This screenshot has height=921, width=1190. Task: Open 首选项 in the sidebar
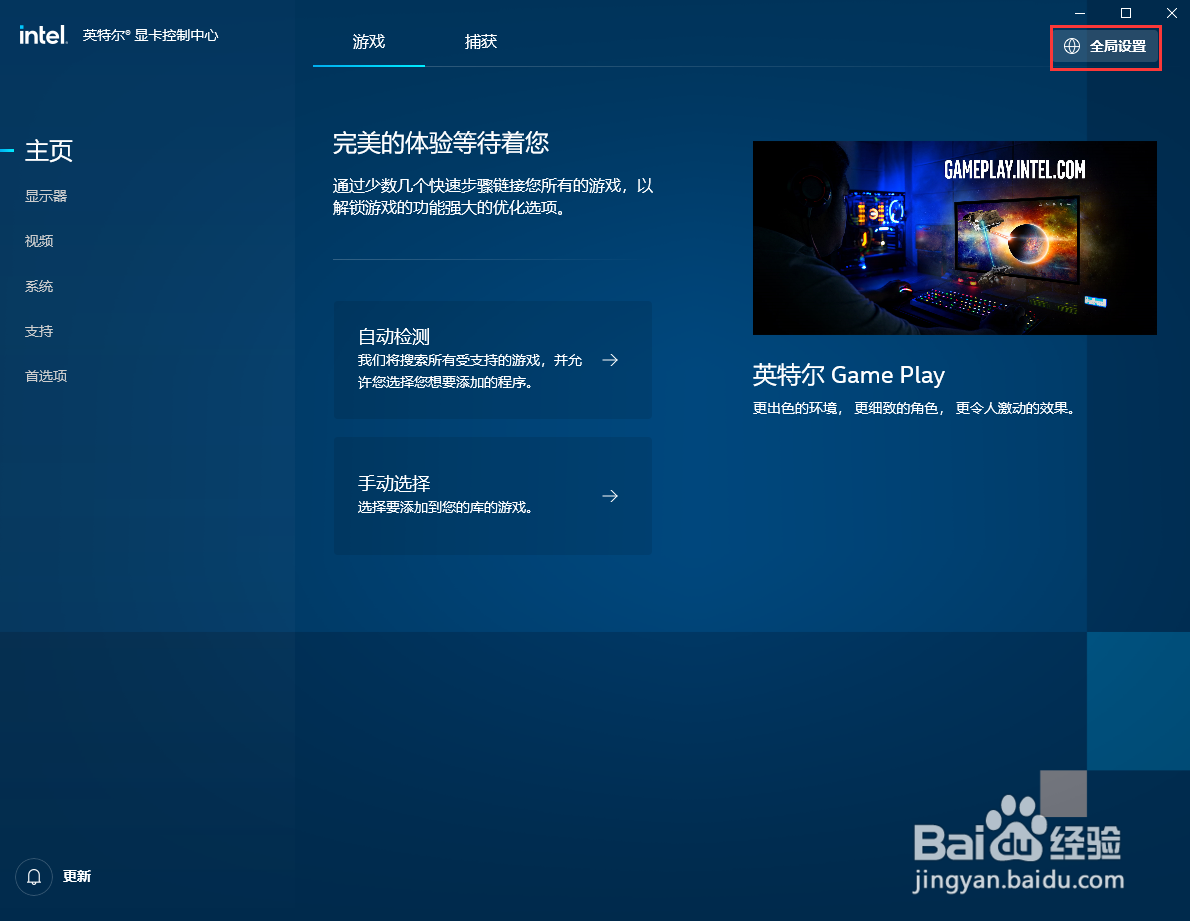click(46, 376)
